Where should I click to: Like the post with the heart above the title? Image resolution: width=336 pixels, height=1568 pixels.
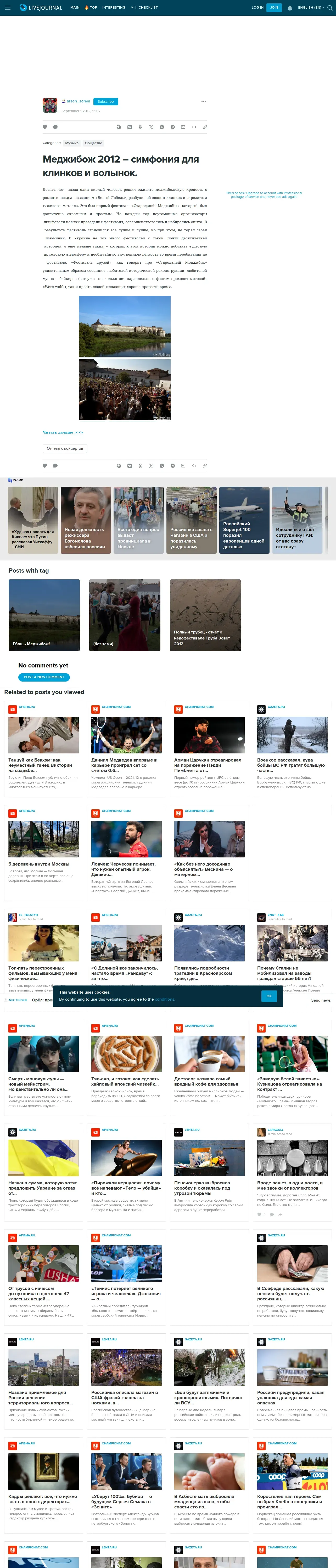tap(44, 127)
